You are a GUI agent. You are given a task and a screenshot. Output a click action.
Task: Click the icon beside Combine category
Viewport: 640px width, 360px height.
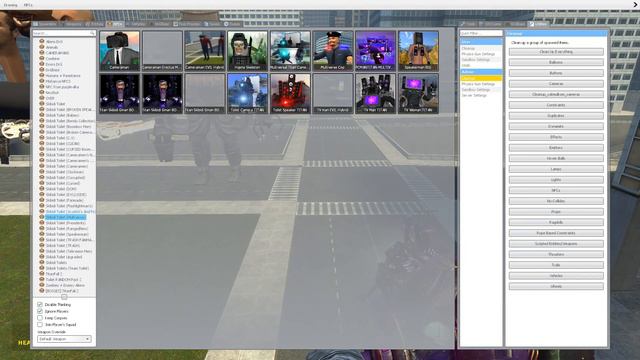(x=42, y=58)
